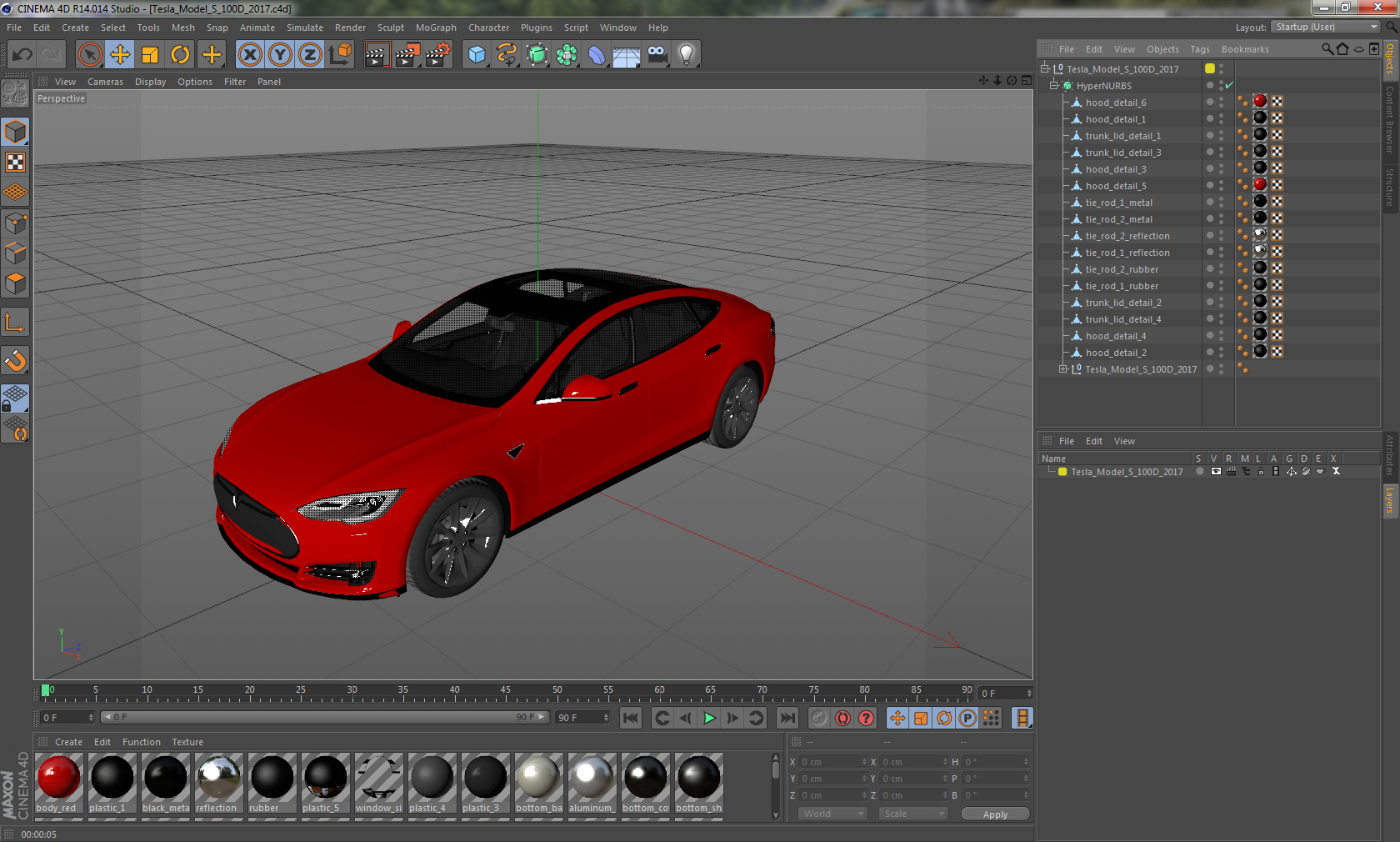
Task: Open material manager Texture menu
Action: pos(187,742)
